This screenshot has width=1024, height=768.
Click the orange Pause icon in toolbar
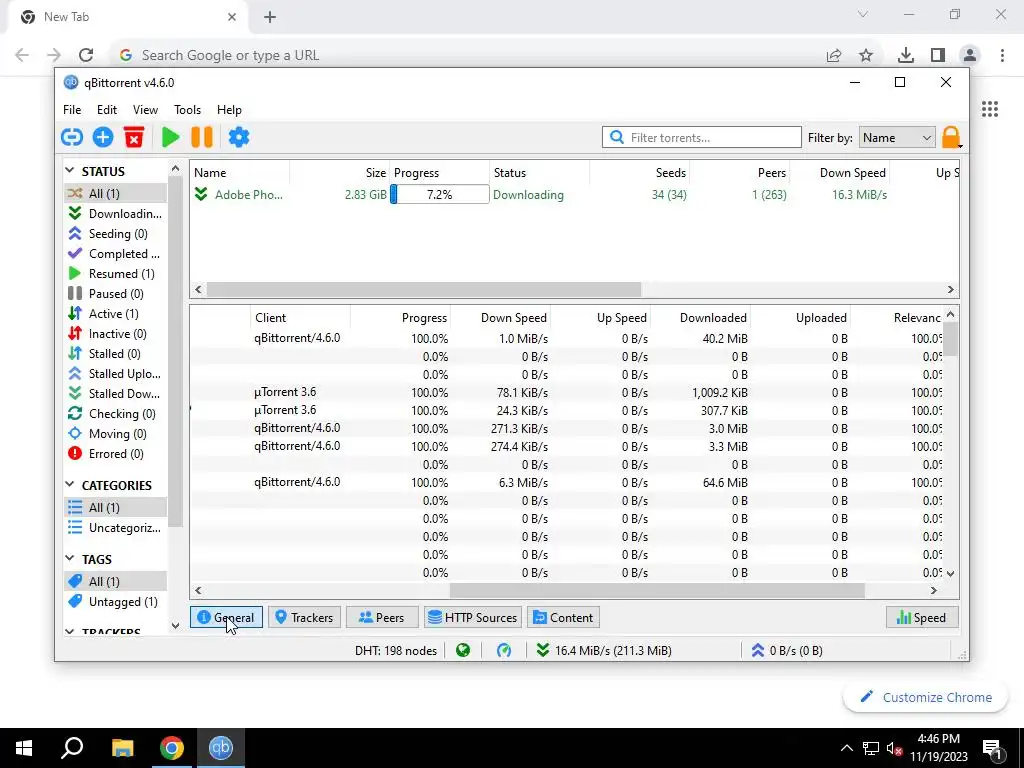point(202,137)
